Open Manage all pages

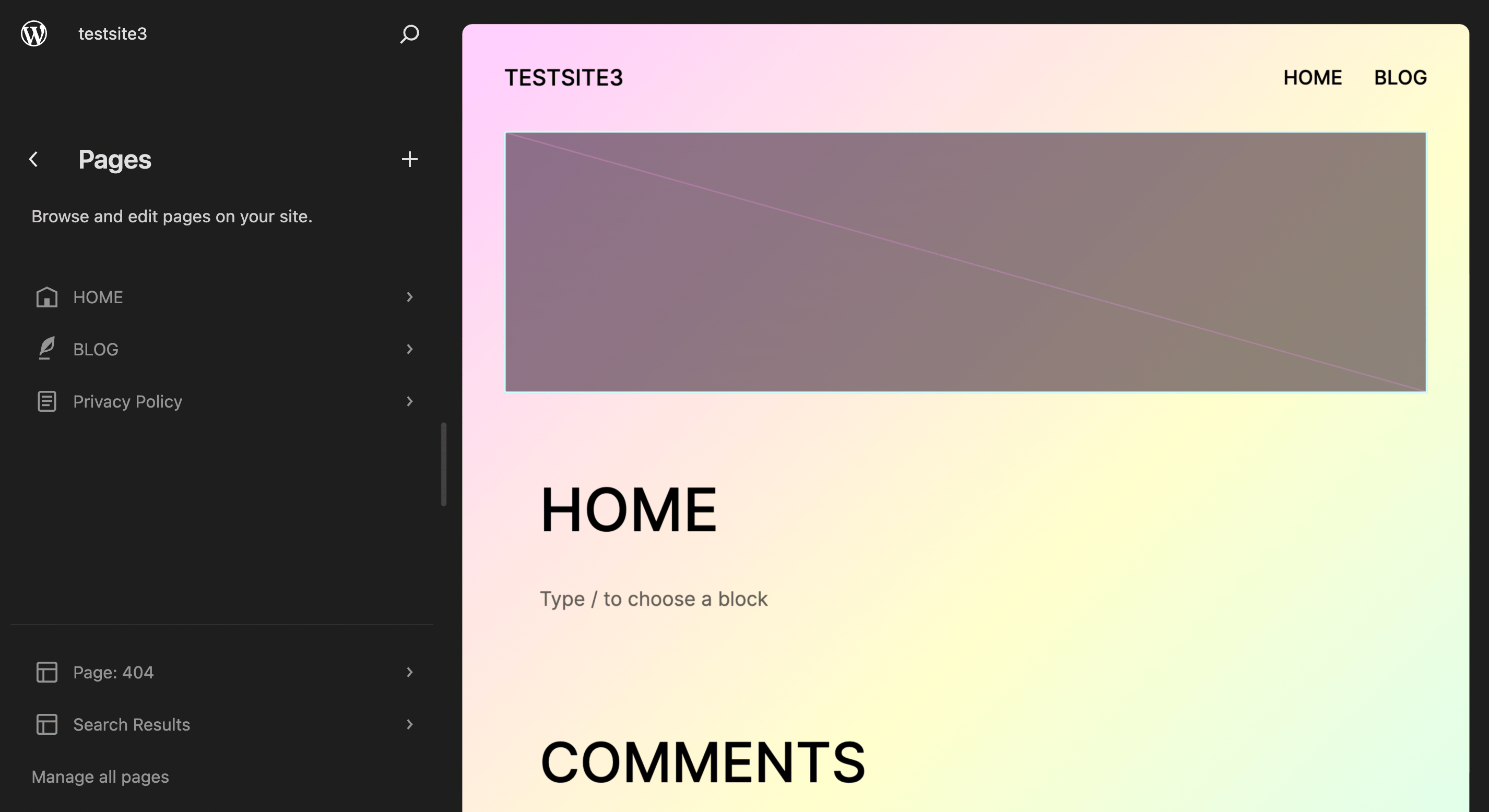point(100,777)
